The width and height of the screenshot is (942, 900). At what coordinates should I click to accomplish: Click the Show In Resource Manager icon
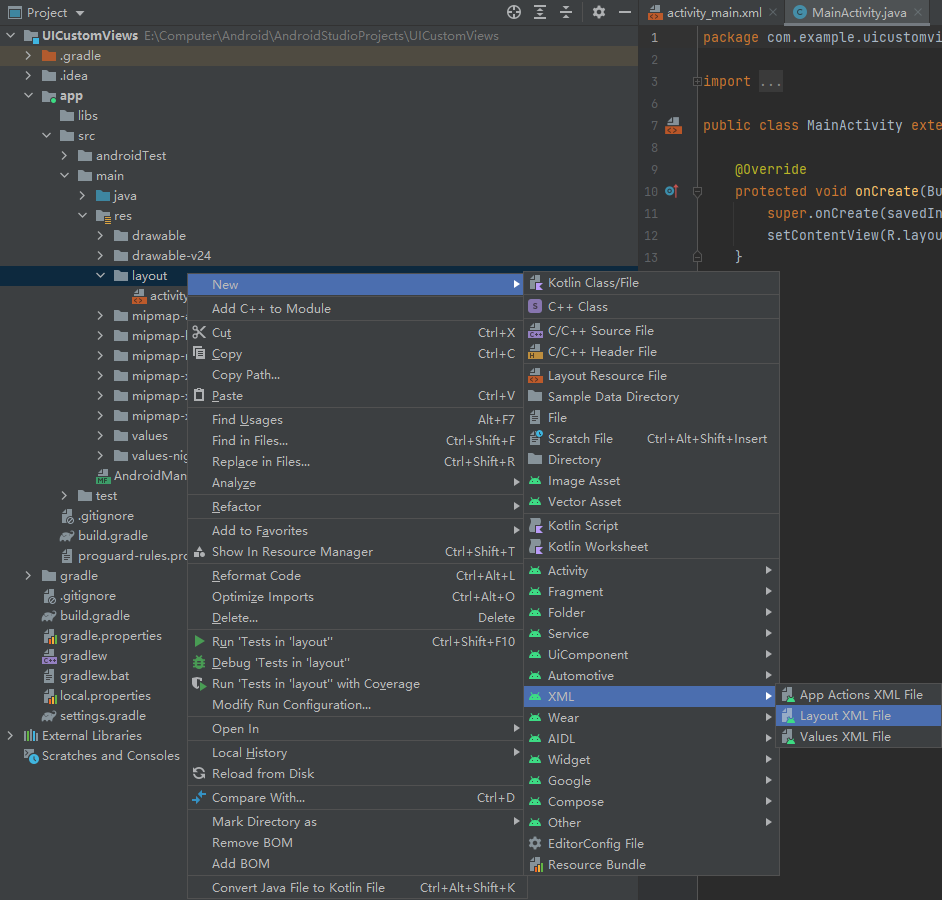(199, 551)
